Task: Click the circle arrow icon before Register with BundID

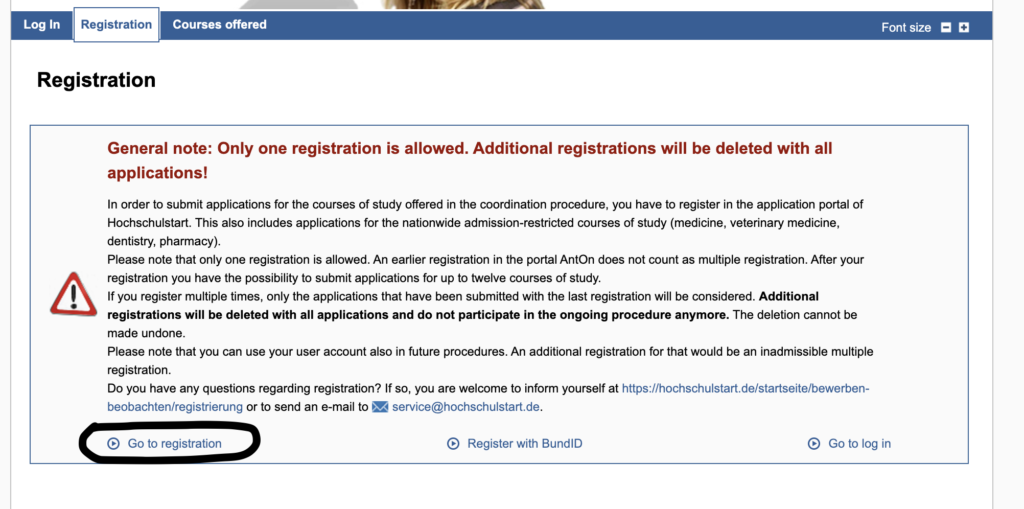Action: (x=453, y=443)
